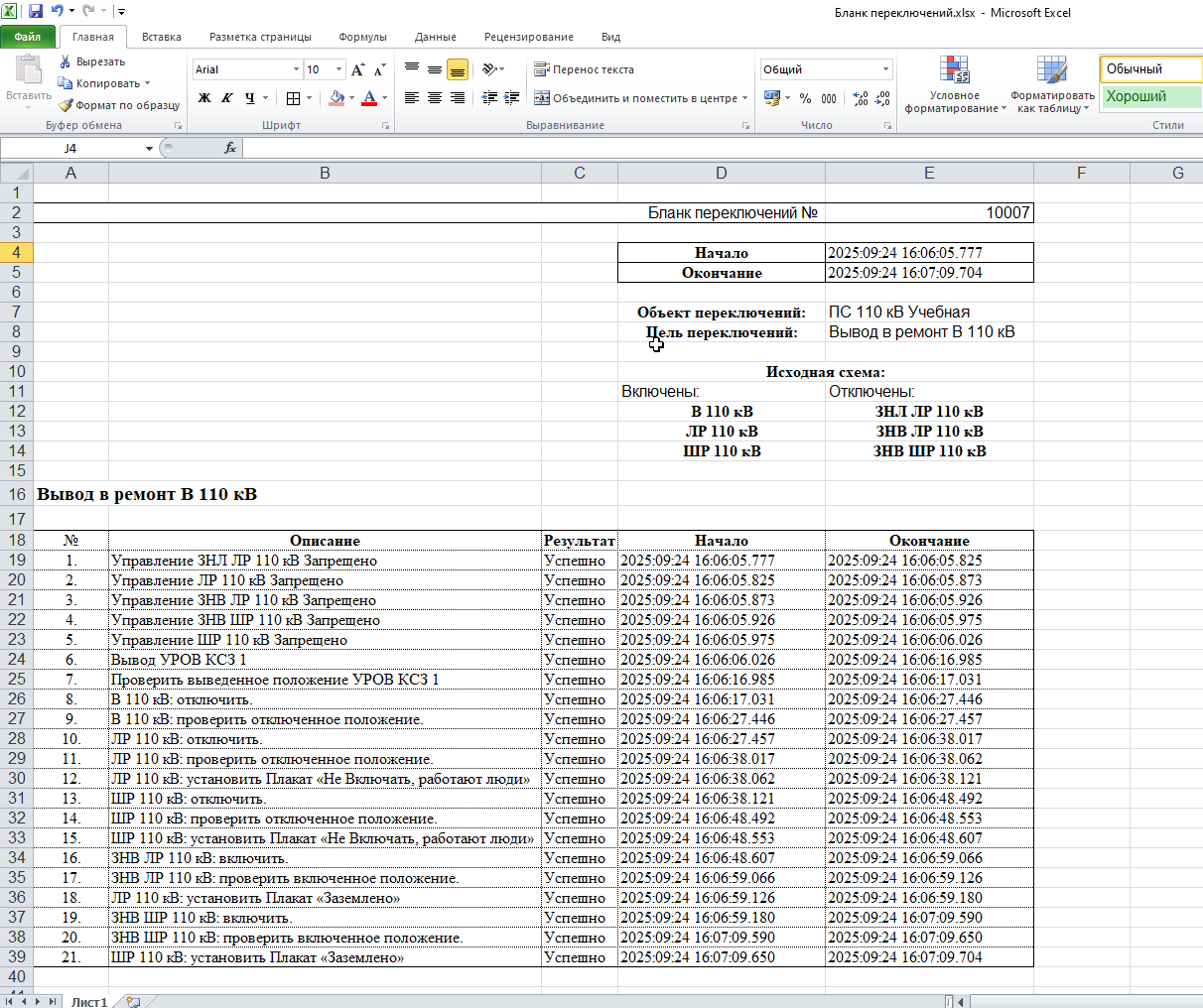The height and width of the screenshot is (1008, 1203).
Task: Click the Increase Font Size icon
Action: [x=358, y=69]
